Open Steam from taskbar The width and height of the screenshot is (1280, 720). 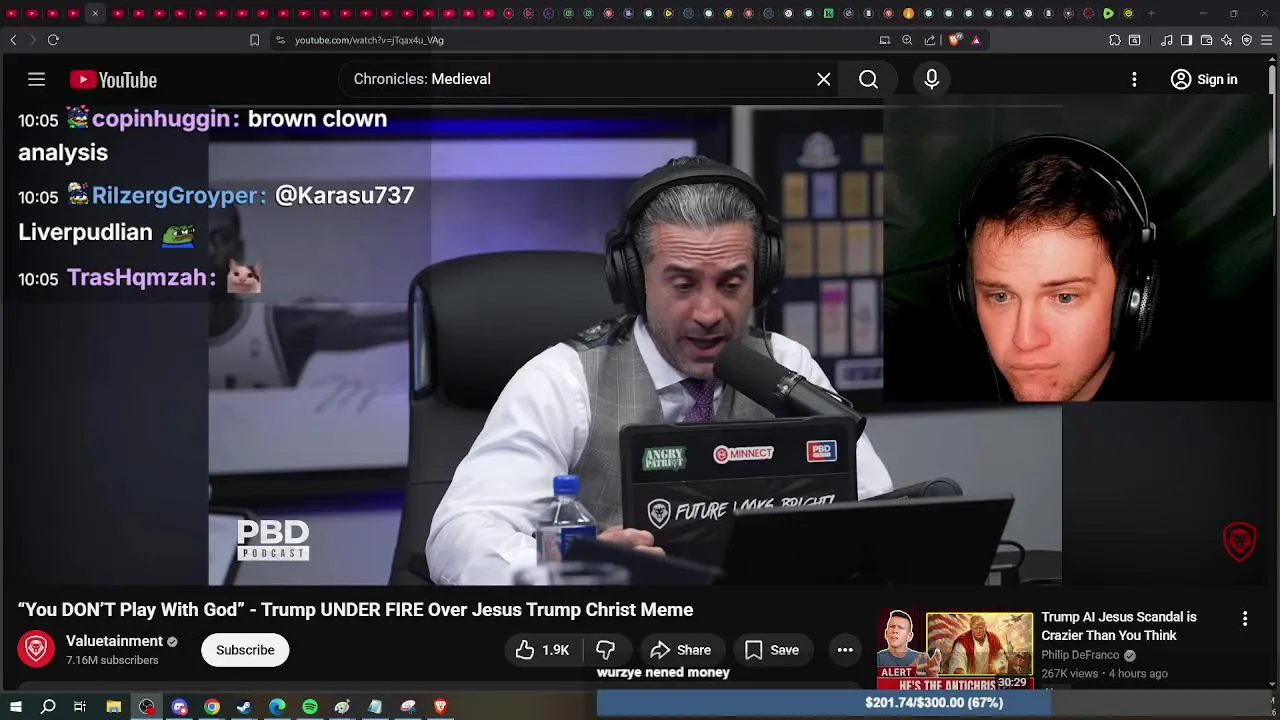pos(244,707)
